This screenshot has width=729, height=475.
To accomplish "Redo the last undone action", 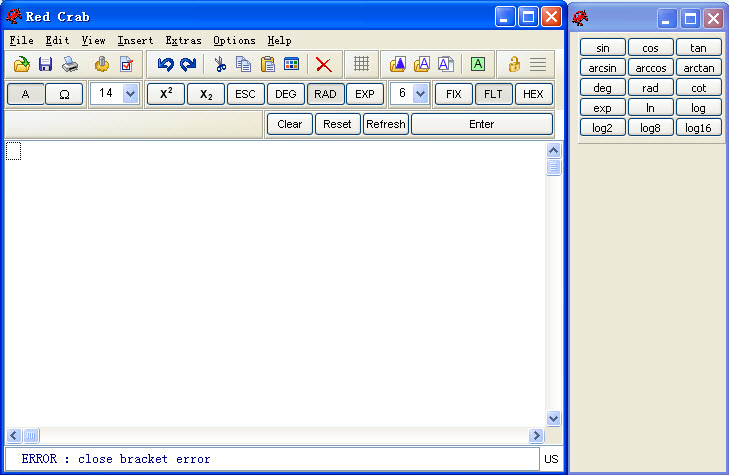I will click(x=188, y=64).
